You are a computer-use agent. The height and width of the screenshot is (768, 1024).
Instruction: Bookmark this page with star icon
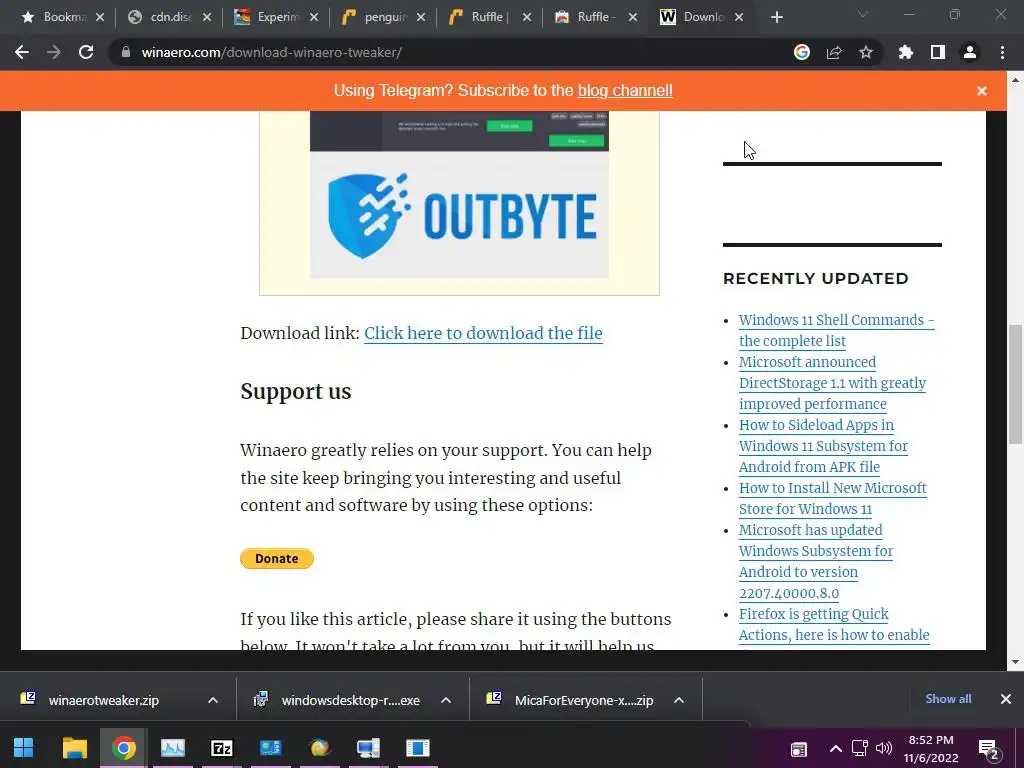tap(866, 52)
